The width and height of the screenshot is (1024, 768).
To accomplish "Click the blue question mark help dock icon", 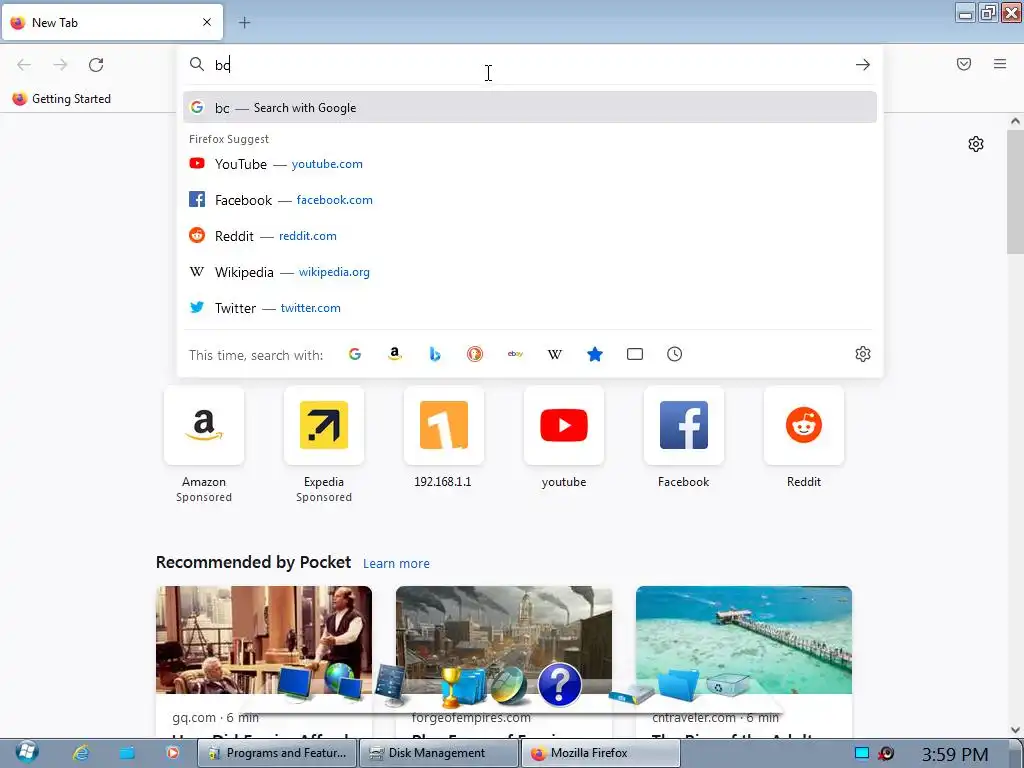I will point(560,685).
